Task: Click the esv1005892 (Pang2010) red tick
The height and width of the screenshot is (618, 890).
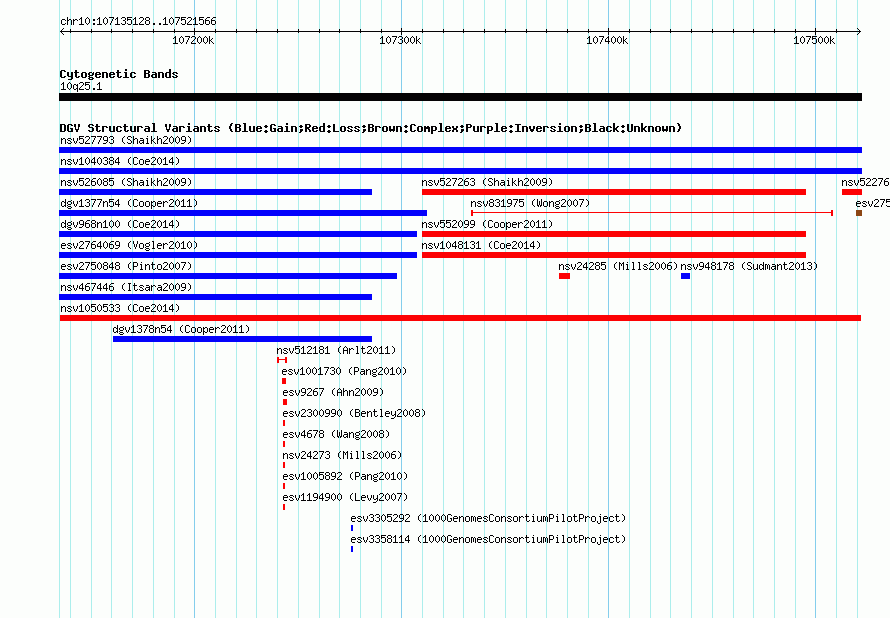Action: [x=284, y=486]
